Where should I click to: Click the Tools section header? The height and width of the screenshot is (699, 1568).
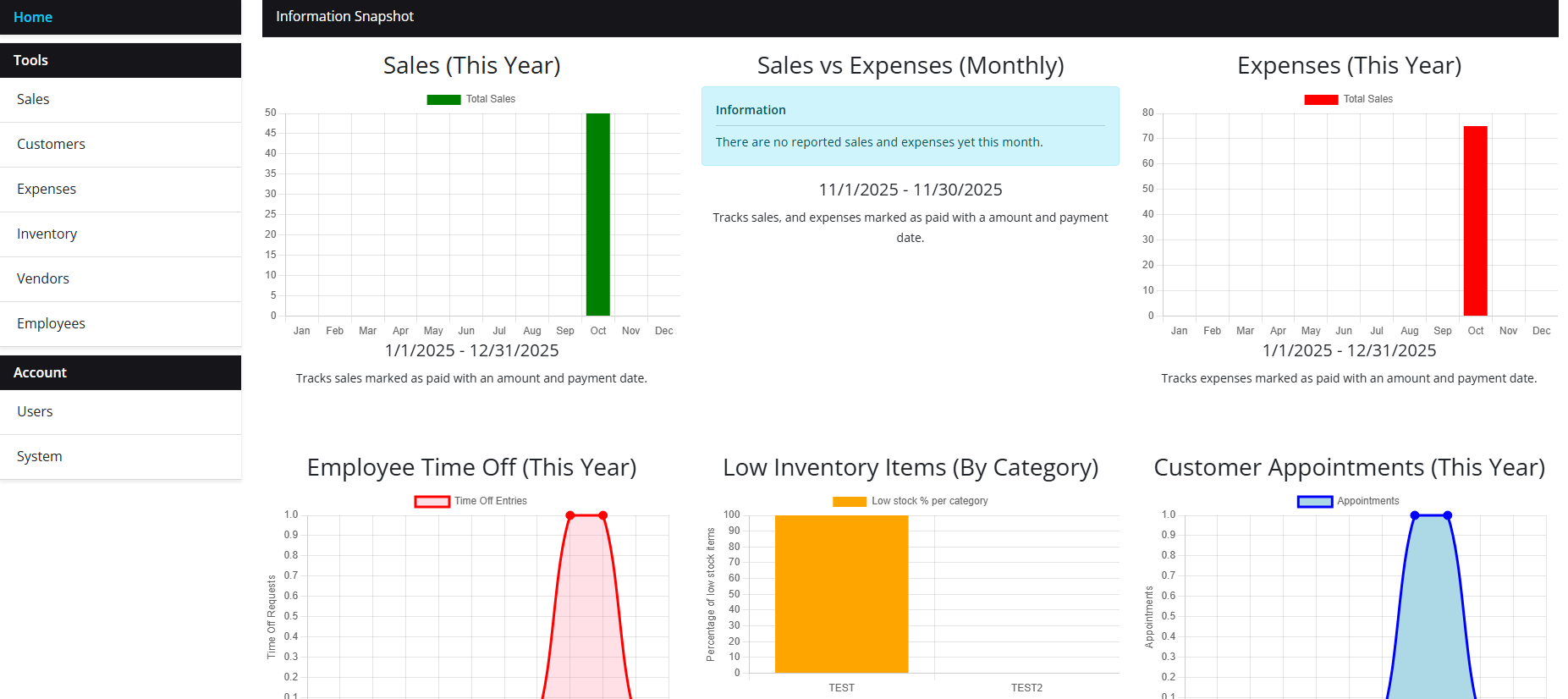tap(31, 60)
